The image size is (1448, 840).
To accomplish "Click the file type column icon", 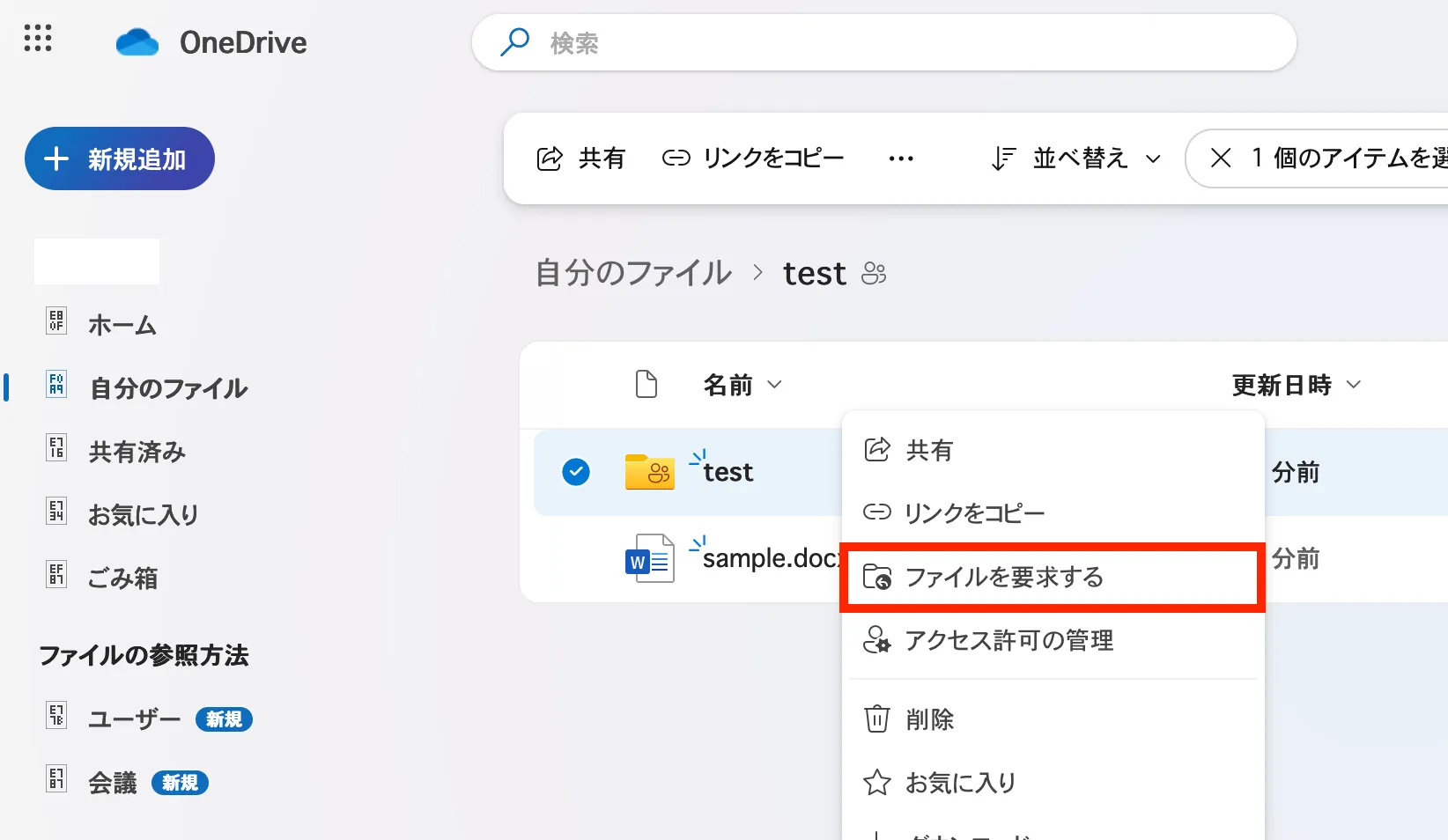I will [646, 385].
